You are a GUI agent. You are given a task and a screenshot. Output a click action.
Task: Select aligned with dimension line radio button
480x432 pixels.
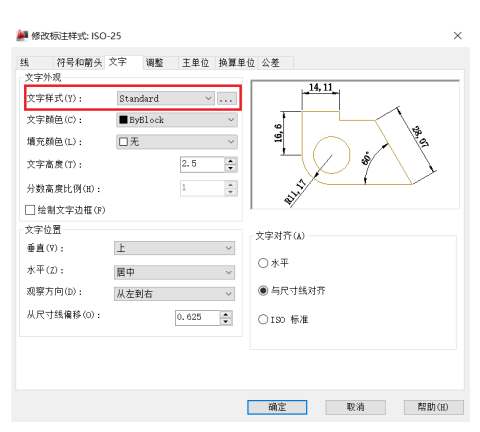tap(263, 291)
